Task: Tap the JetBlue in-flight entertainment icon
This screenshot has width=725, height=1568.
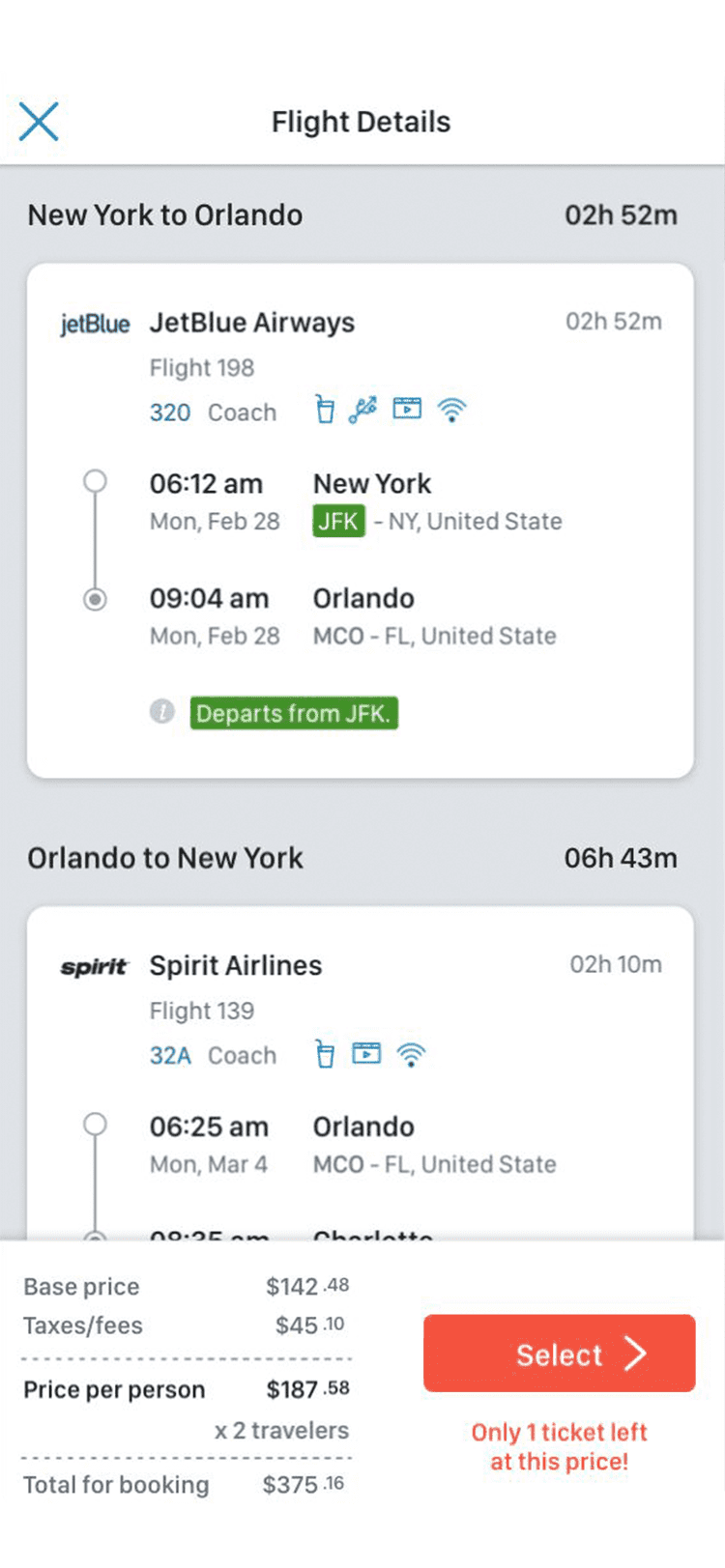Action: 407,409
